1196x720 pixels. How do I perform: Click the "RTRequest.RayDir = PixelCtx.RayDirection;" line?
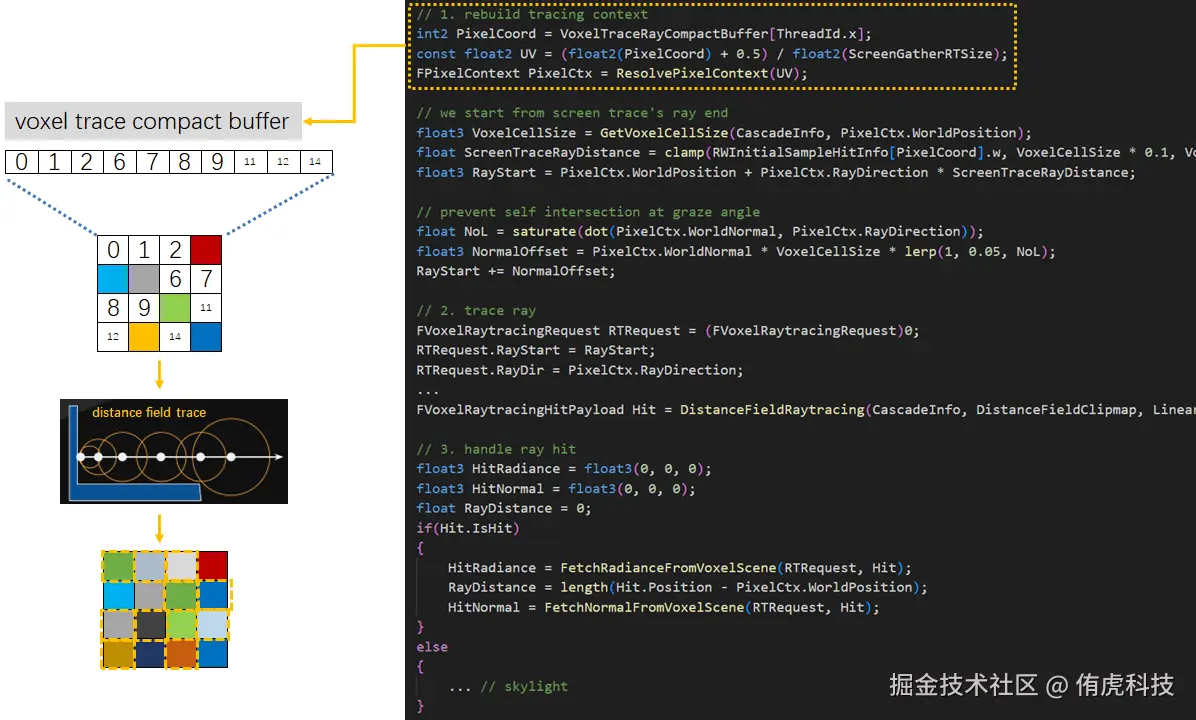pos(579,370)
